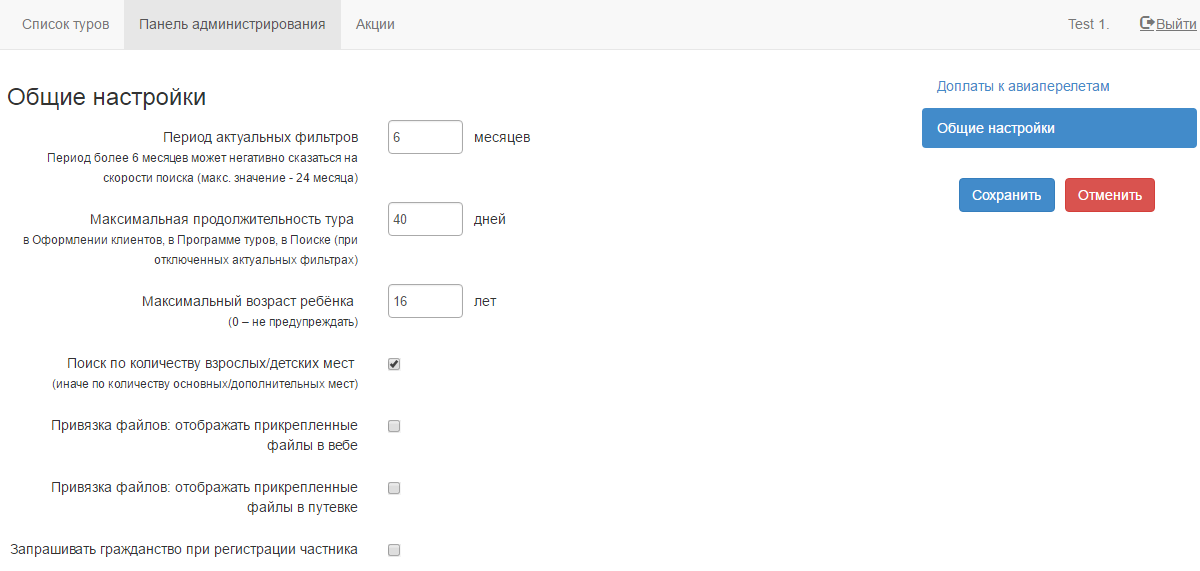Go to the Акции tab
Screen dimensions: 1200x571
[375, 24]
